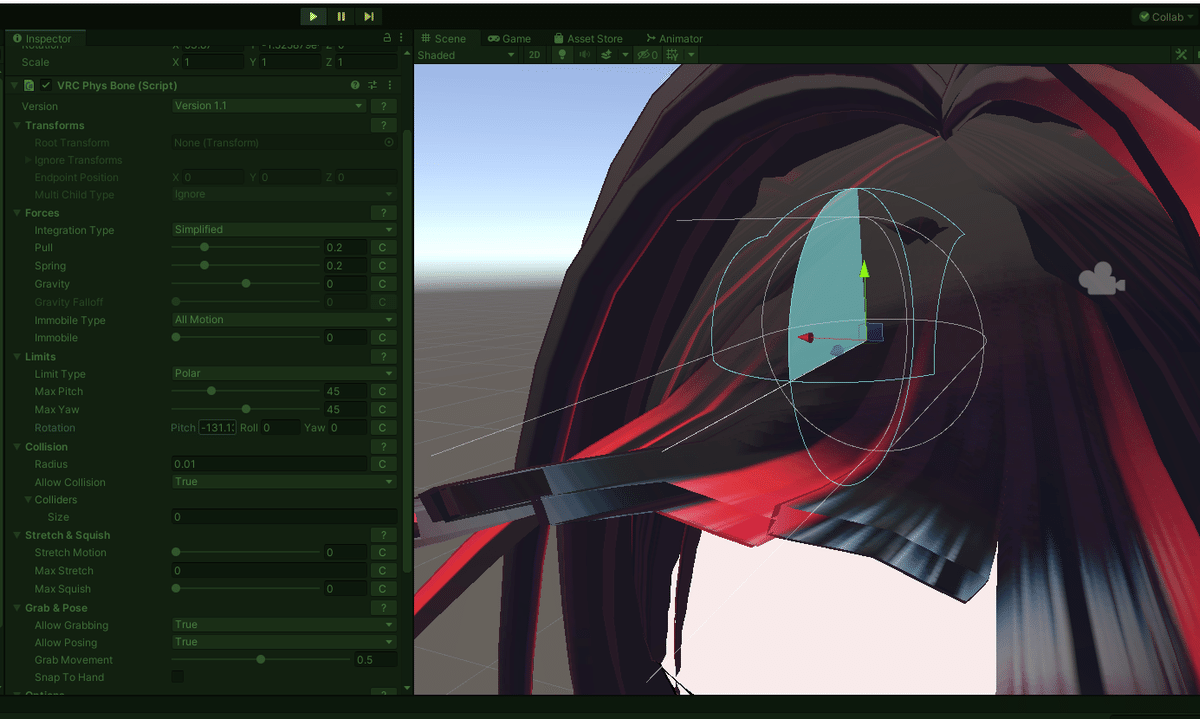Open the padlock icon on the Inspector
The image size is (1200, 719).
tap(387, 37)
